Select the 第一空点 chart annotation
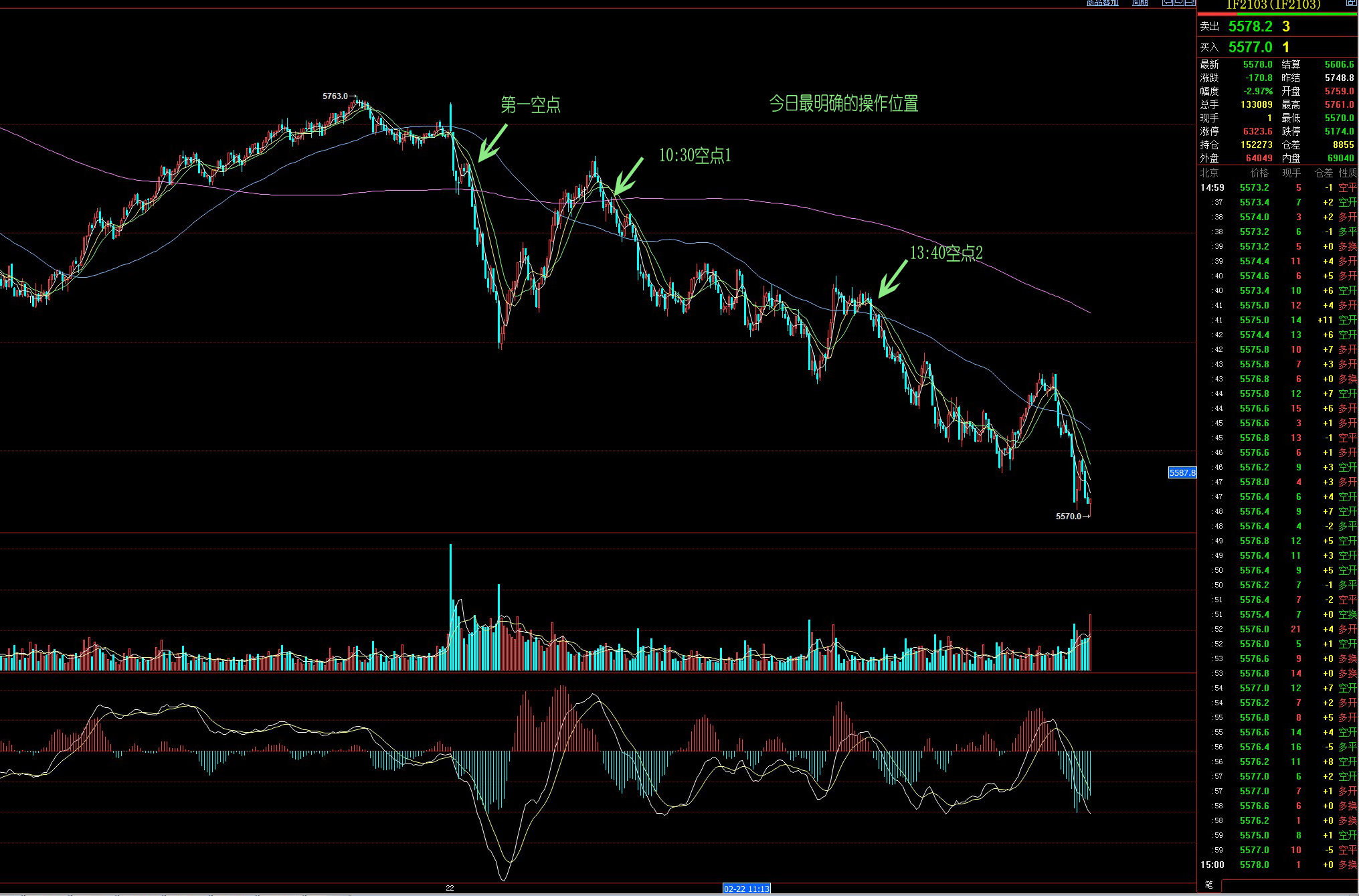Screen dimensions: 1359x896 tap(530, 104)
